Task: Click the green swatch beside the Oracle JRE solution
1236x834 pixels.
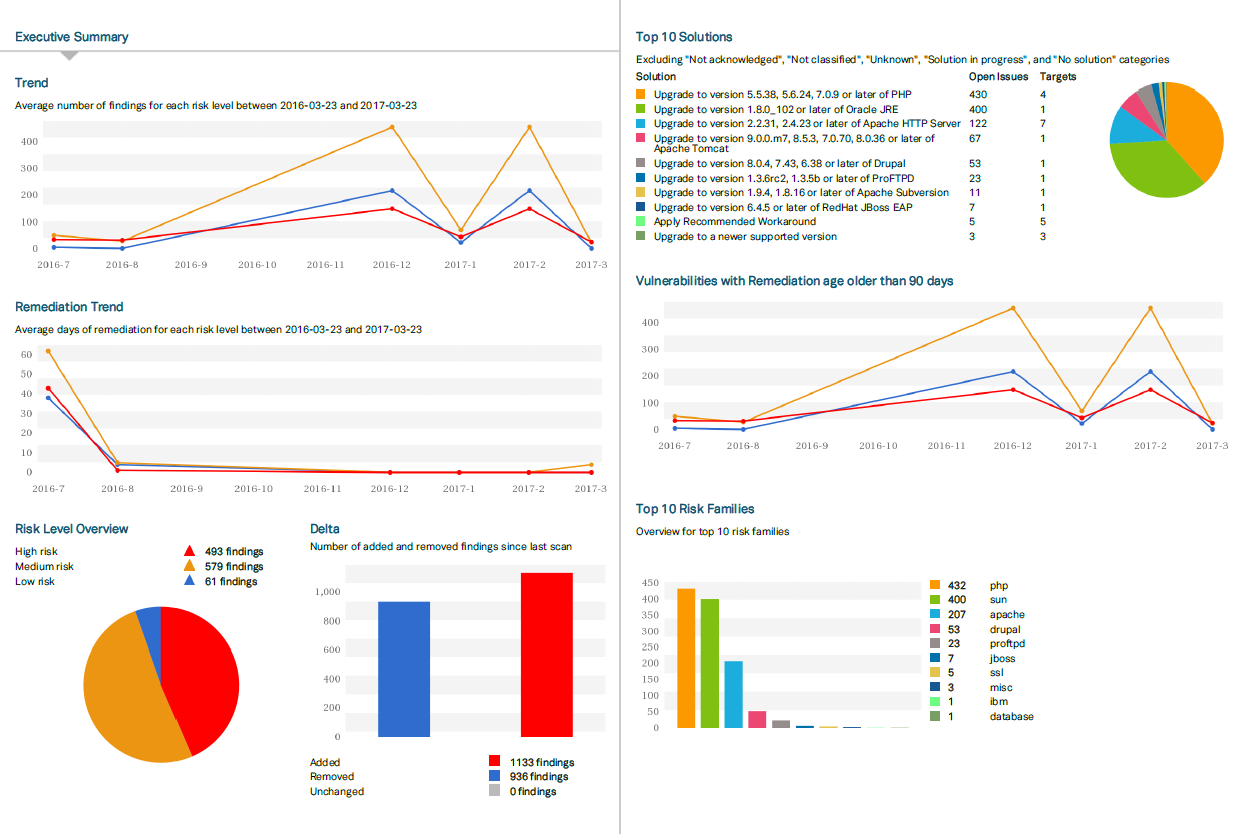Action: point(641,109)
